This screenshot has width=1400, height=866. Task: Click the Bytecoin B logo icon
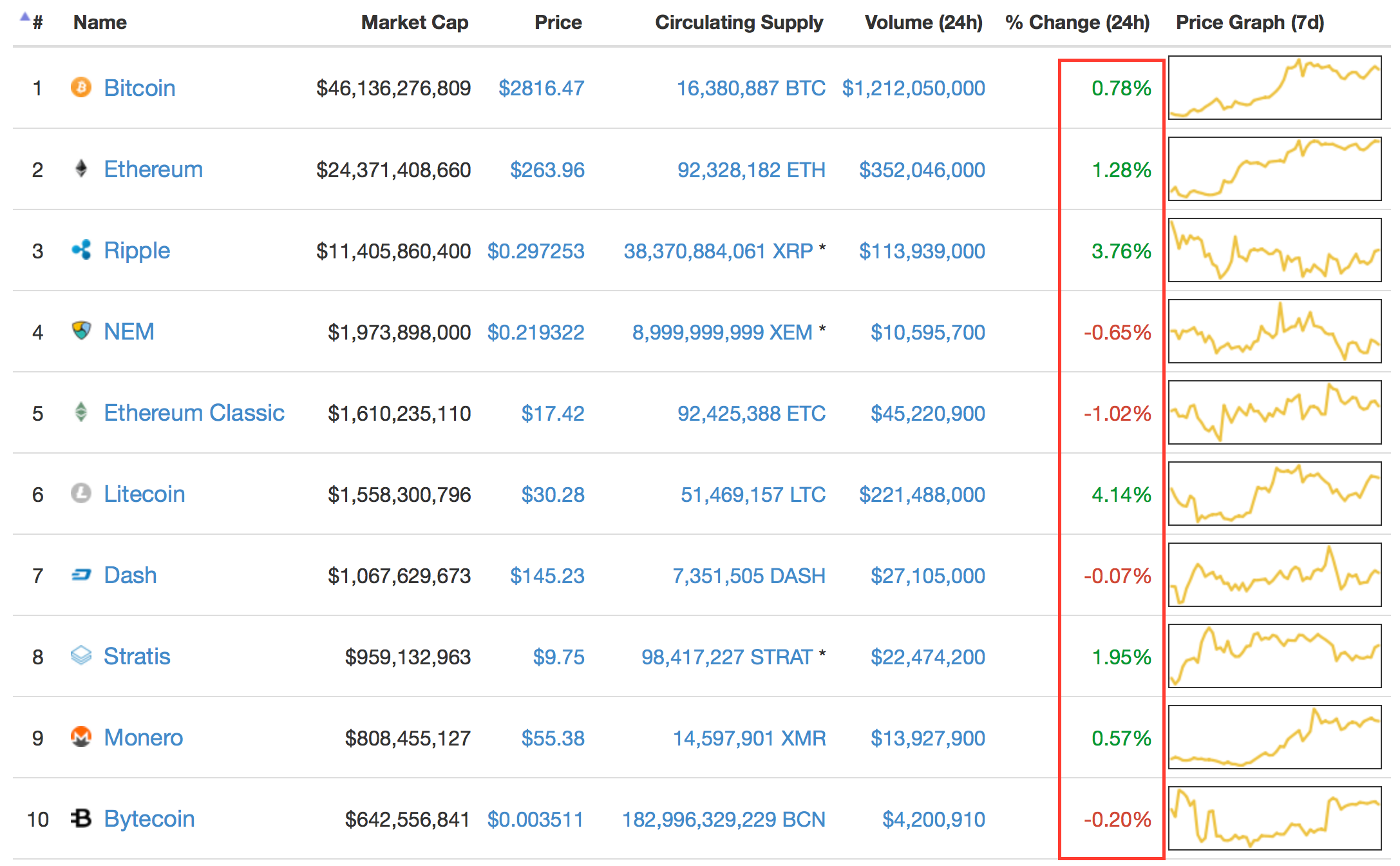point(80,818)
